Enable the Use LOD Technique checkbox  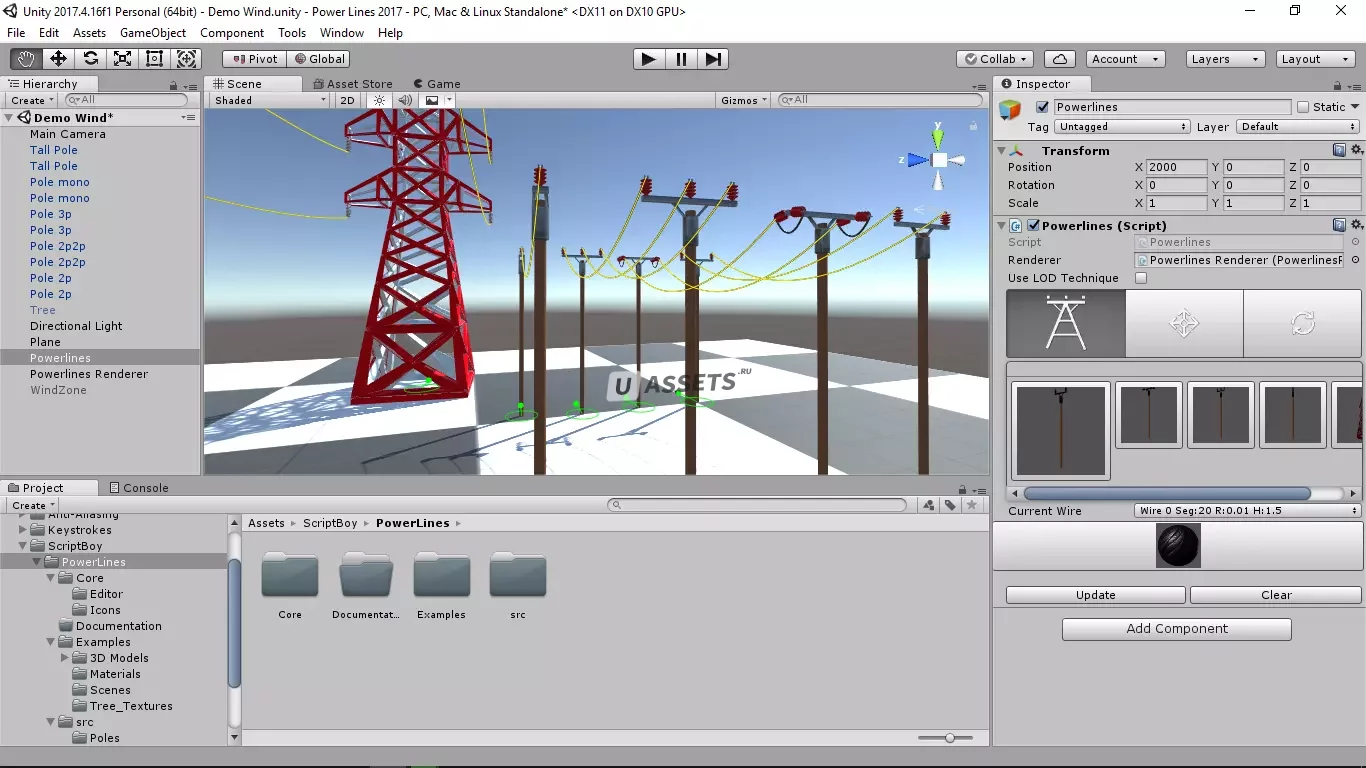[1141, 278]
